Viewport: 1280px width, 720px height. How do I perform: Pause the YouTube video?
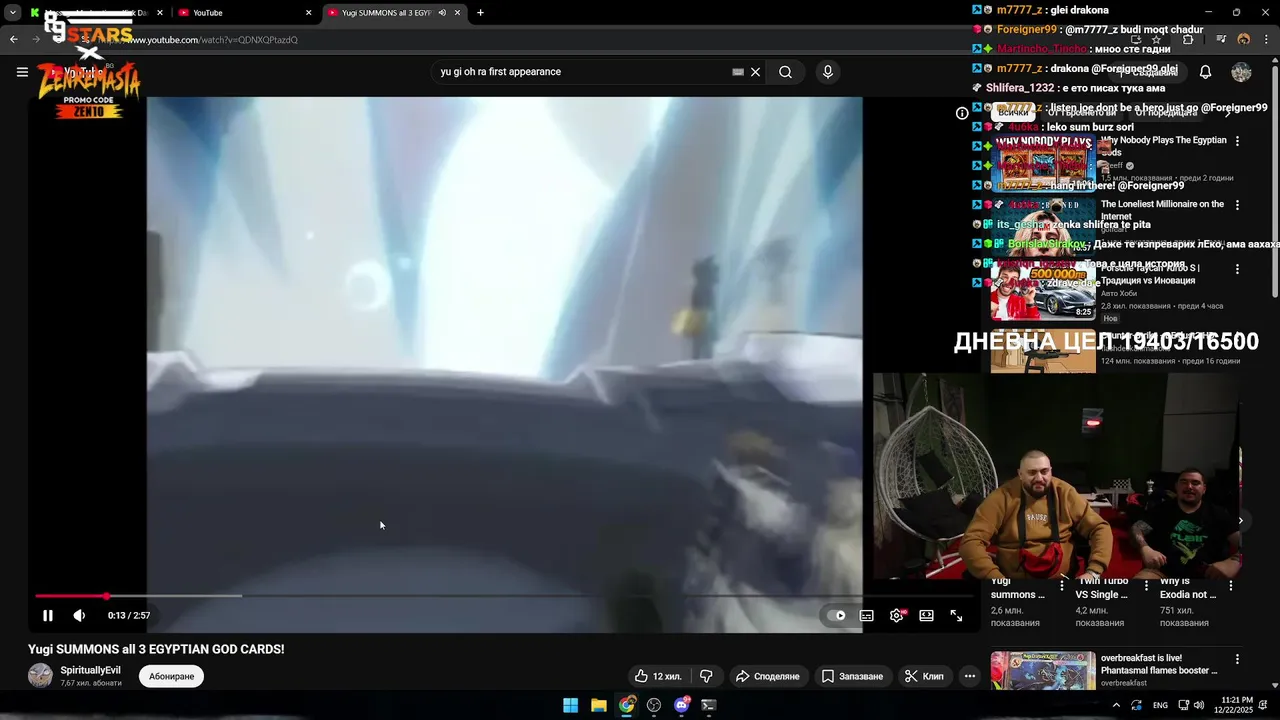47,616
